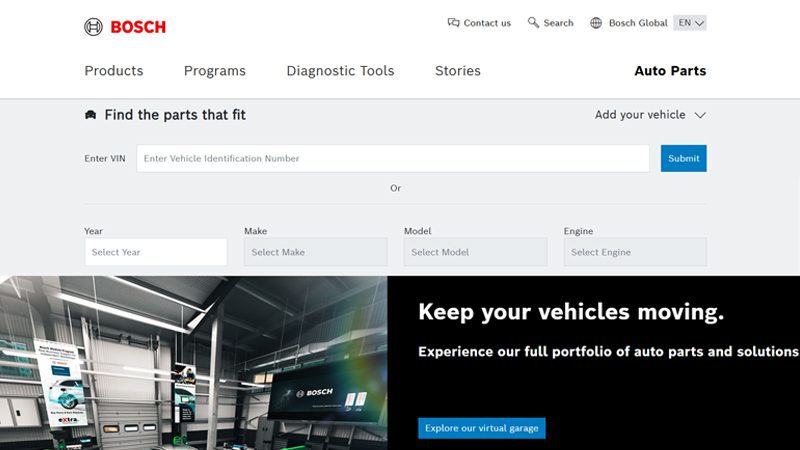Click the Bosch Global globe icon
This screenshot has height=450, width=800.
[x=596, y=23]
